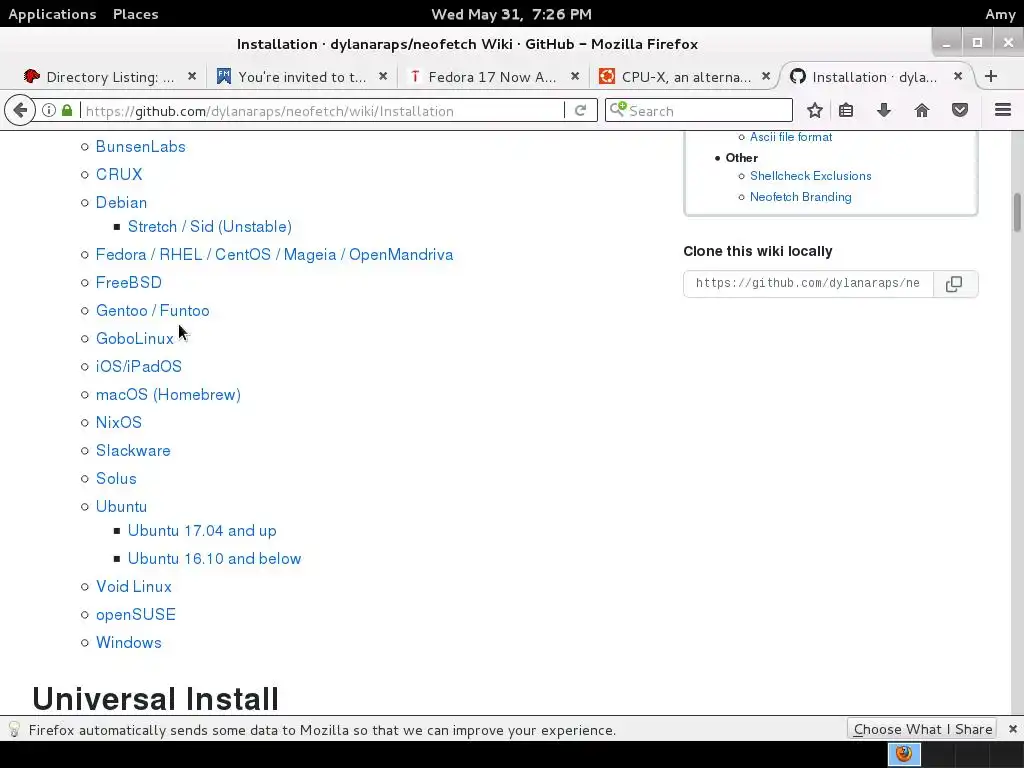This screenshot has width=1024, height=768.
Task: Select the wiki clone URL field
Action: click(x=808, y=283)
